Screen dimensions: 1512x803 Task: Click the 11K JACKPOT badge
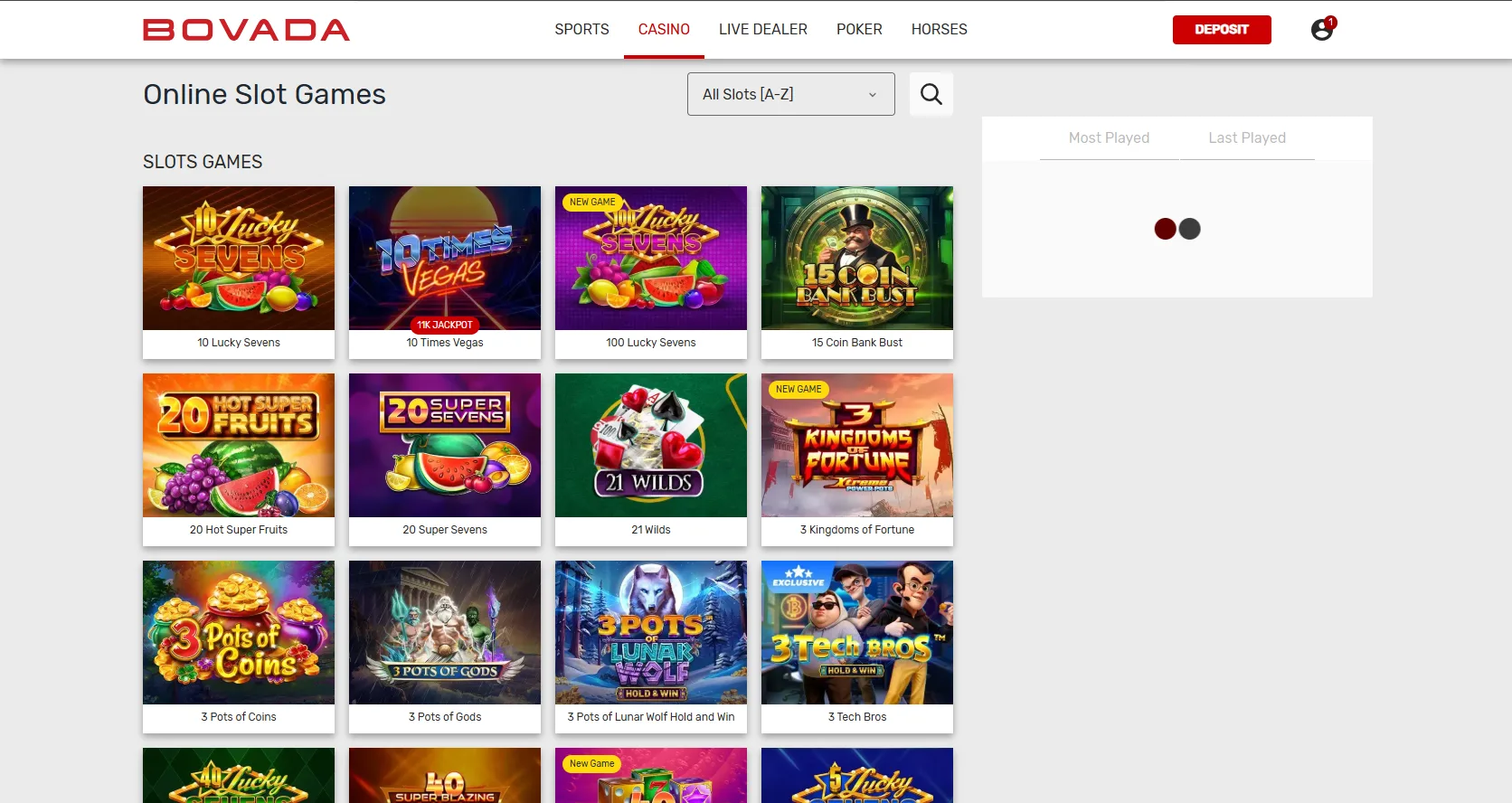(x=445, y=325)
